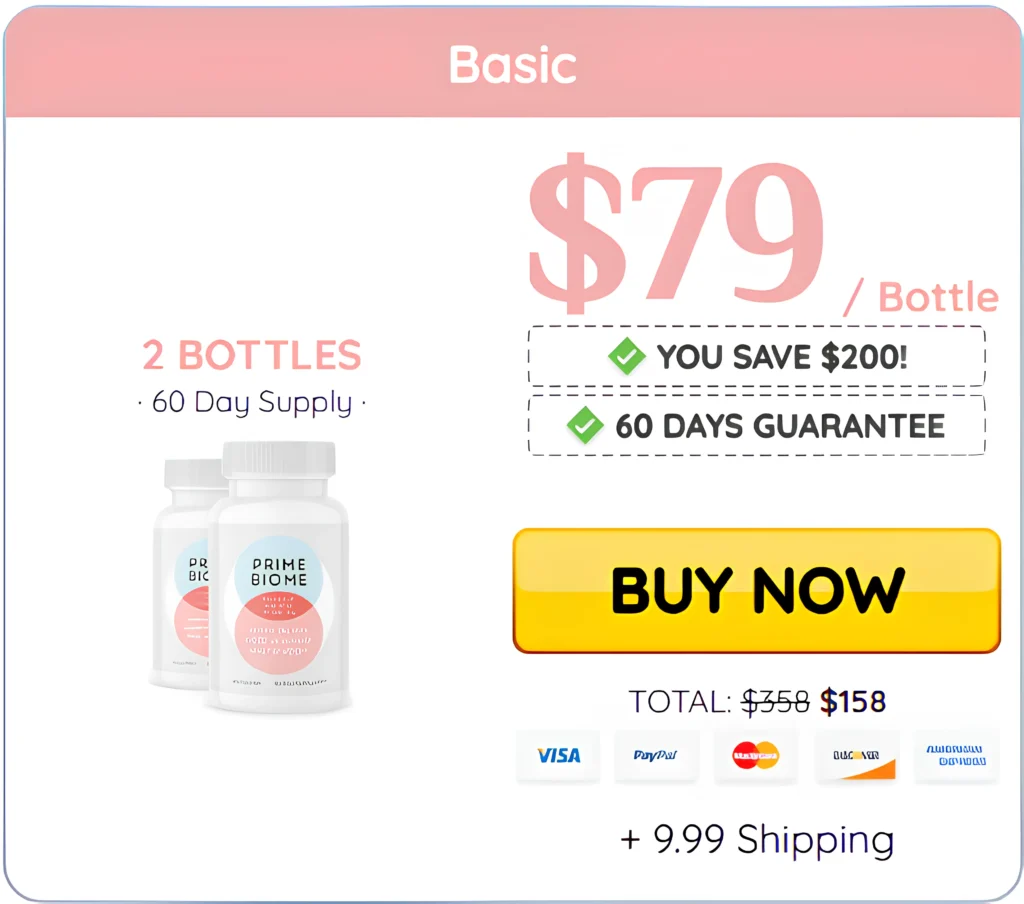
Task: Click the Visa payment icon
Action: 558,755
